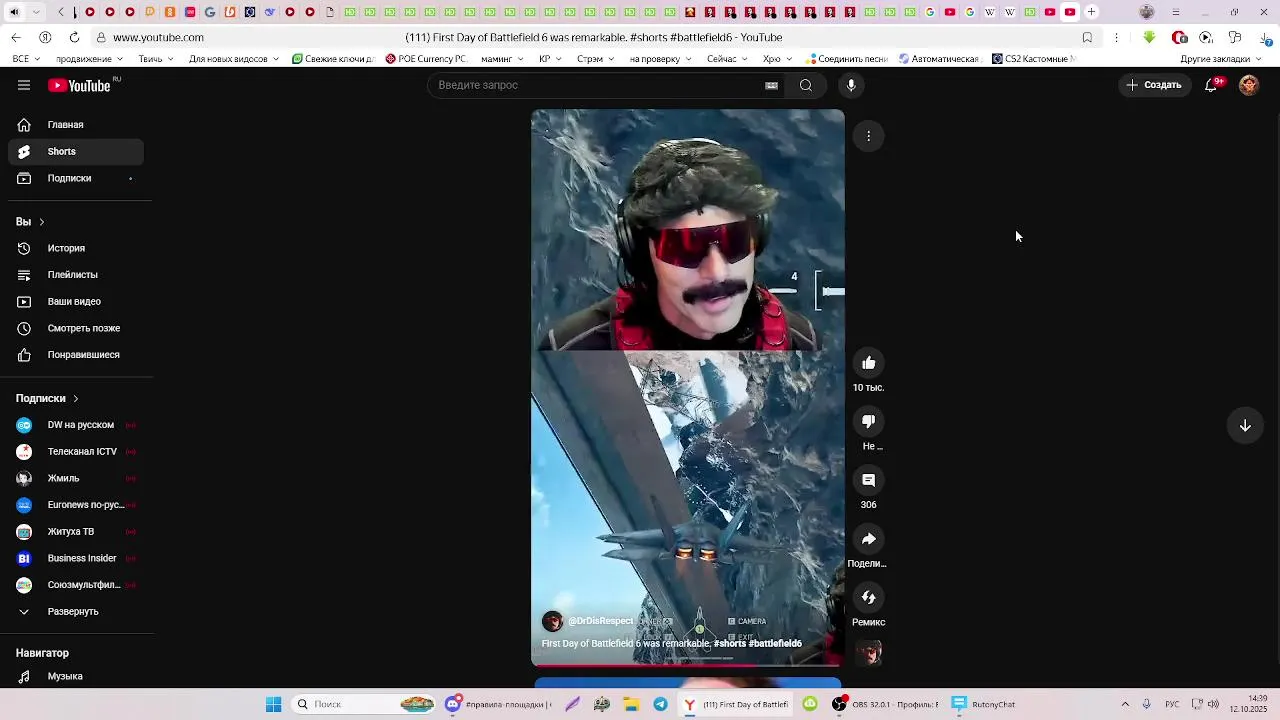Go back with browser back arrow
Viewport: 1280px width, 720px height.
[16, 37]
